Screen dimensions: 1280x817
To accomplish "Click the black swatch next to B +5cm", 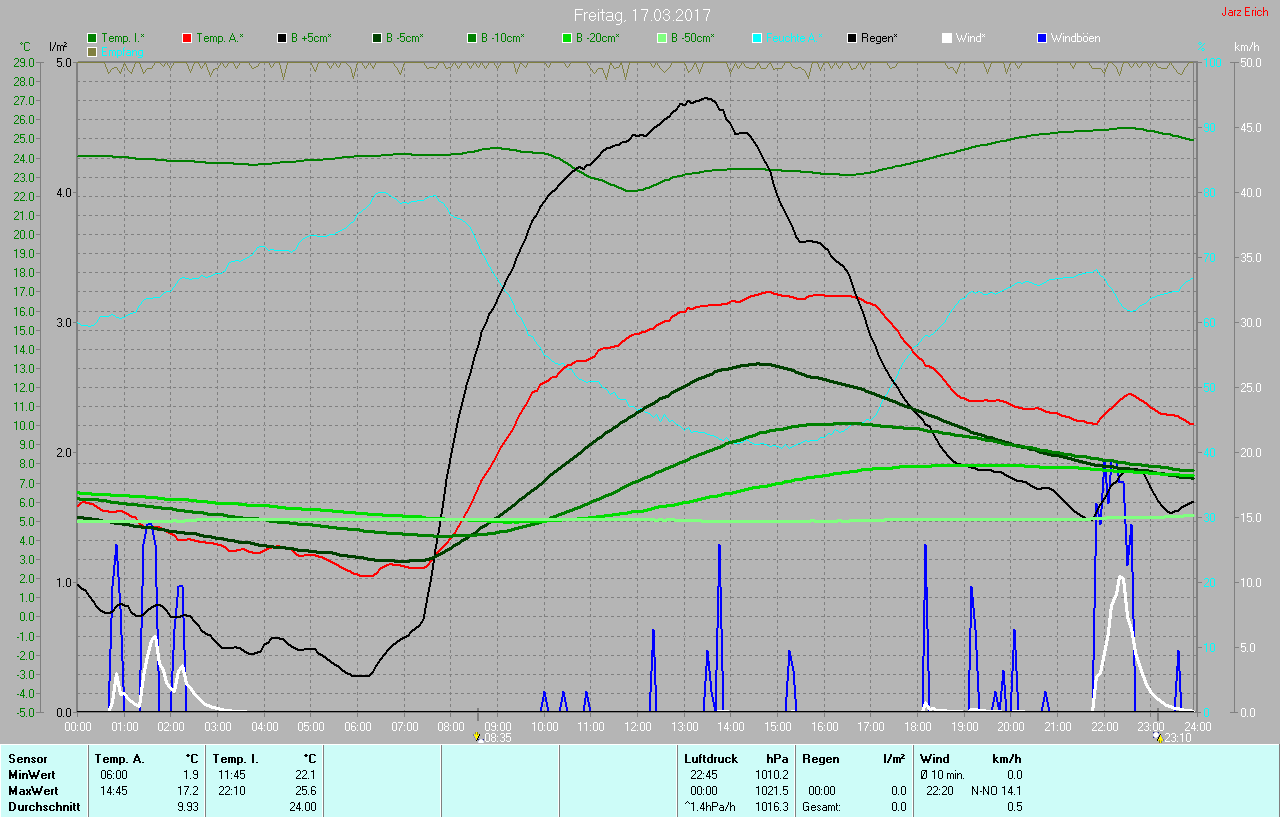I will [x=282, y=38].
